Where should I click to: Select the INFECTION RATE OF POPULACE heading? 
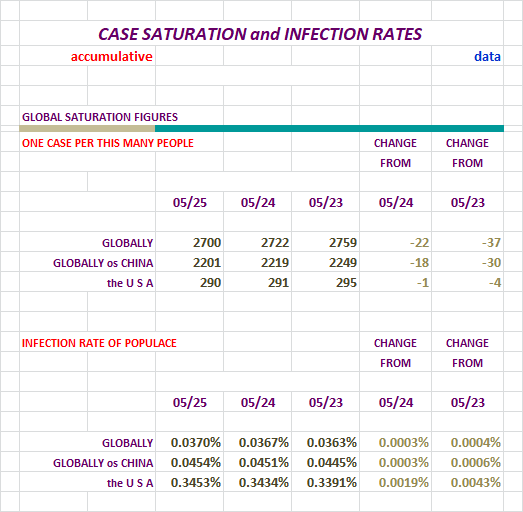(99, 343)
